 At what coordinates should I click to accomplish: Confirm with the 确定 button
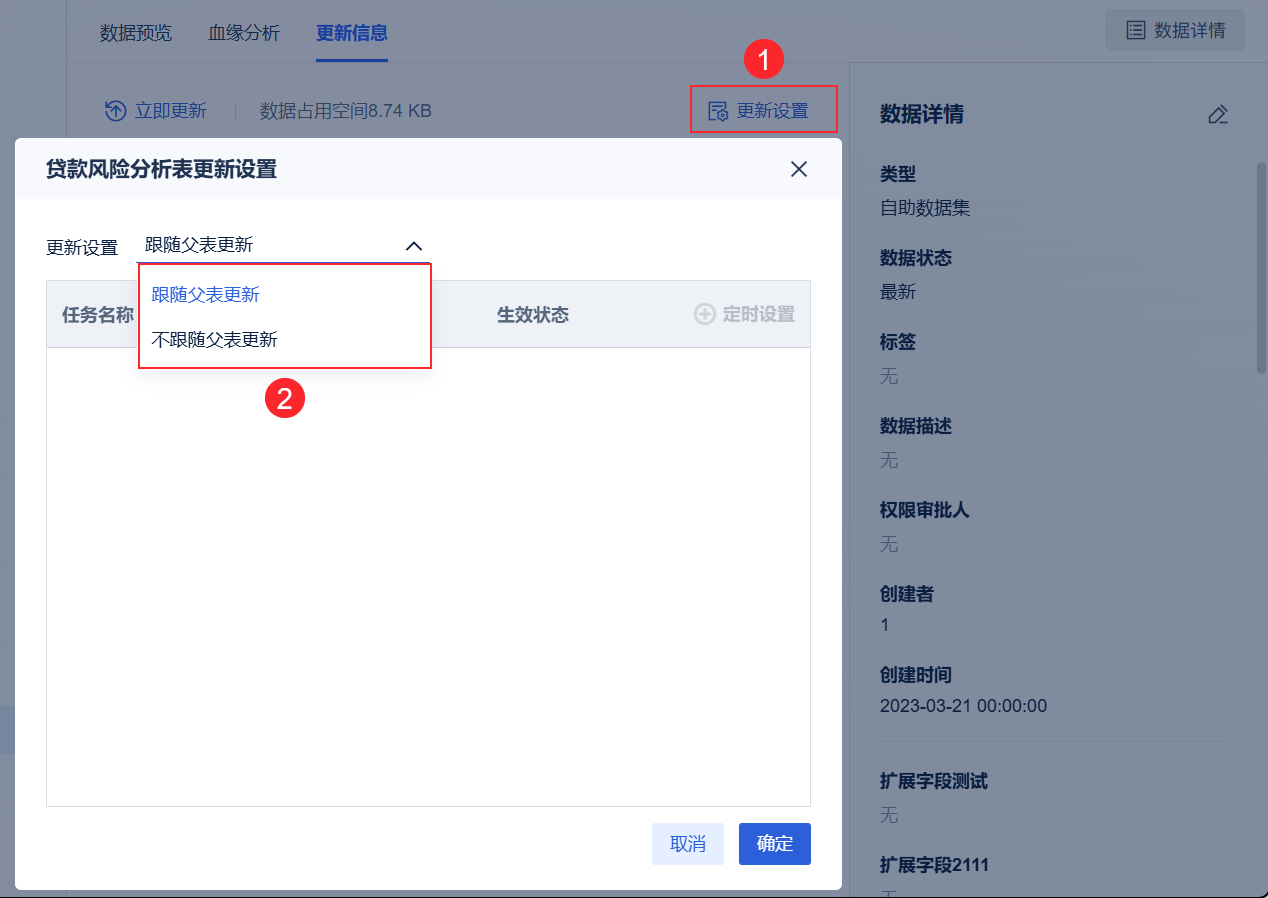coord(775,844)
